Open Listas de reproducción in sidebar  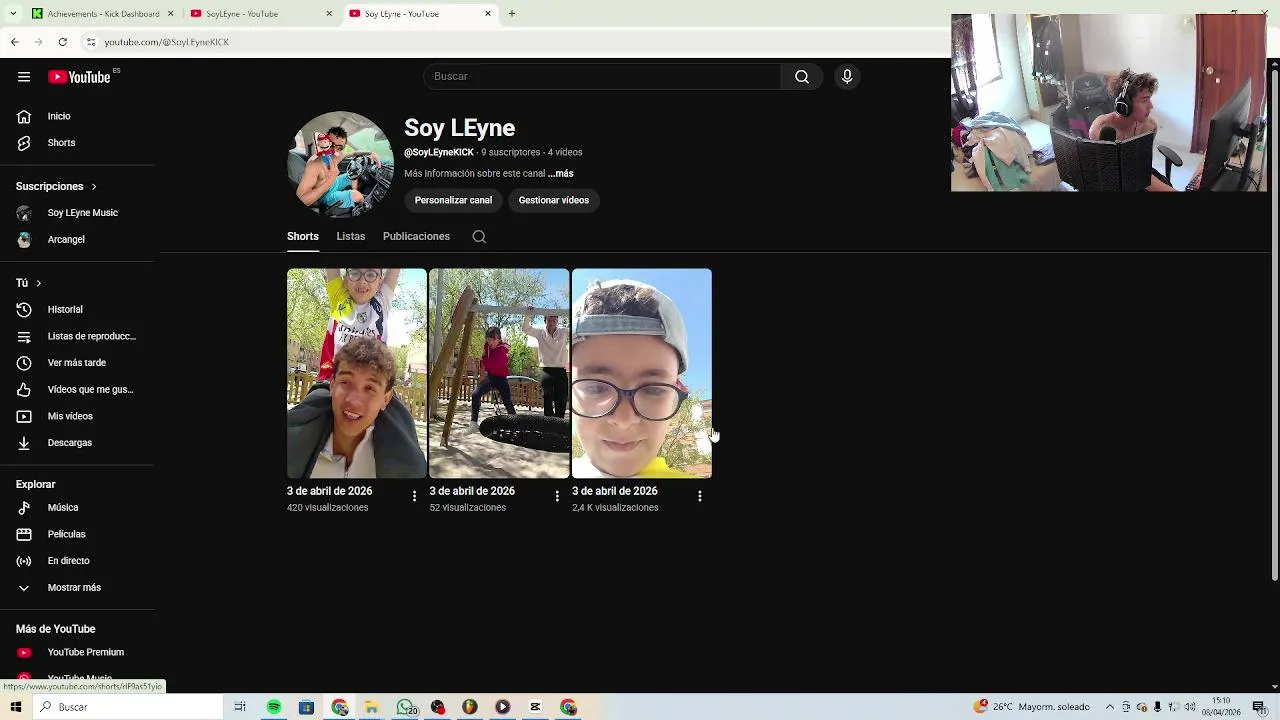(77, 336)
